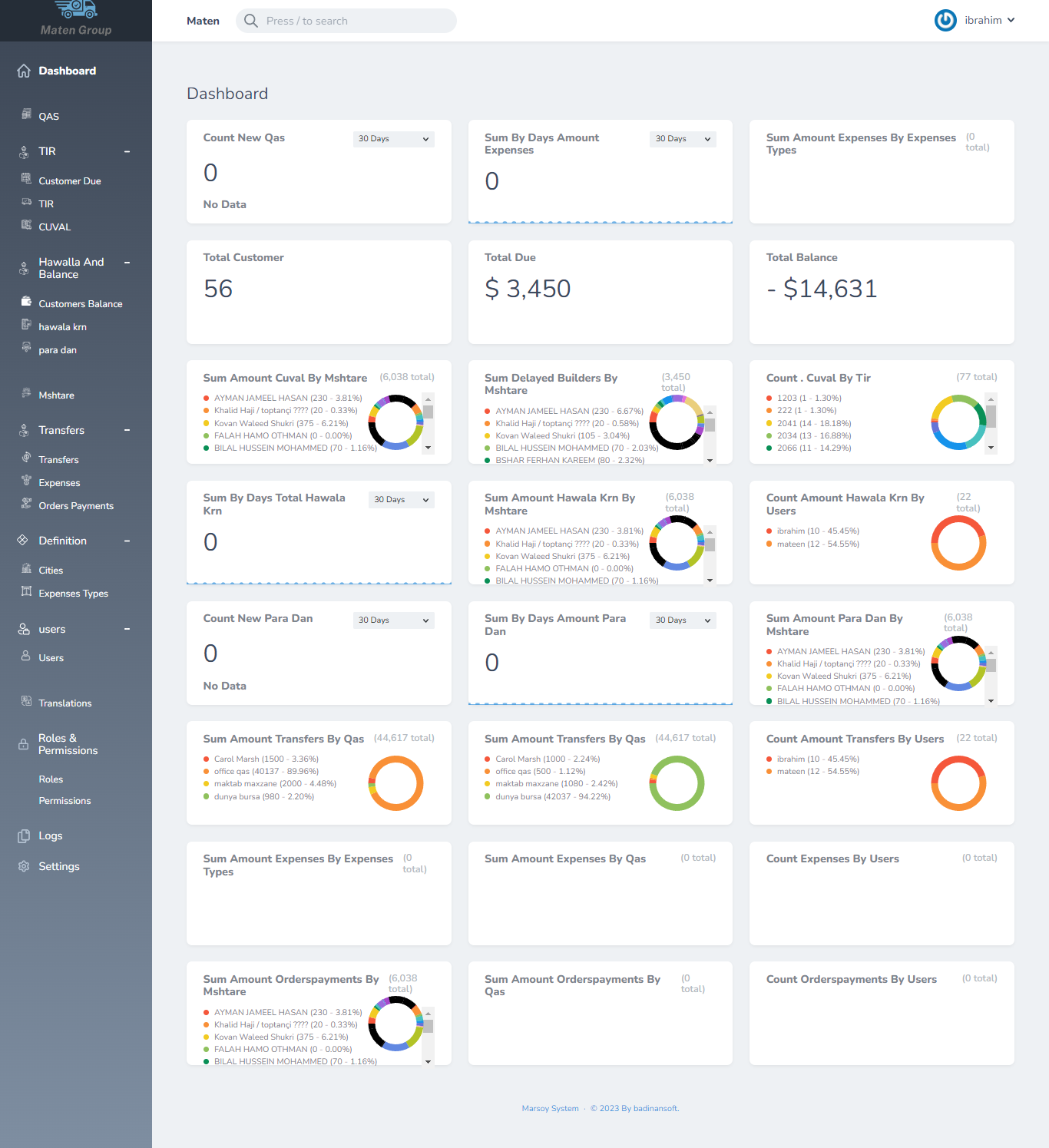1049x1148 pixels.
Task: Click the QAS sidebar icon
Action: [x=26, y=114]
